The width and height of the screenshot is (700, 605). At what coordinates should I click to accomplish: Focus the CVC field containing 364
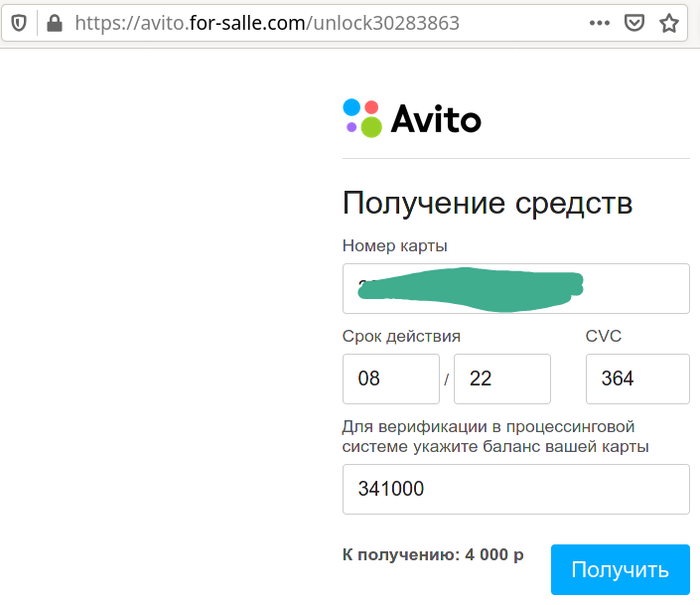click(x=636, y=379)
